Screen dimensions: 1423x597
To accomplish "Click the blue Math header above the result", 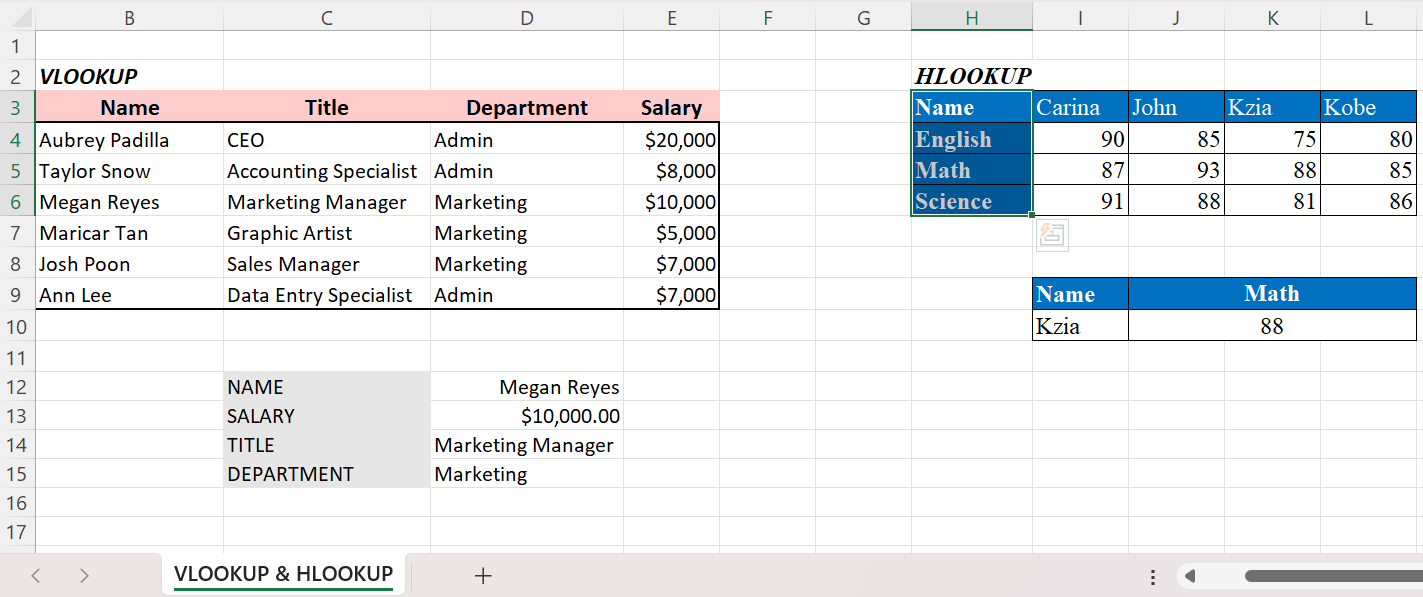I will [1272, 294].
